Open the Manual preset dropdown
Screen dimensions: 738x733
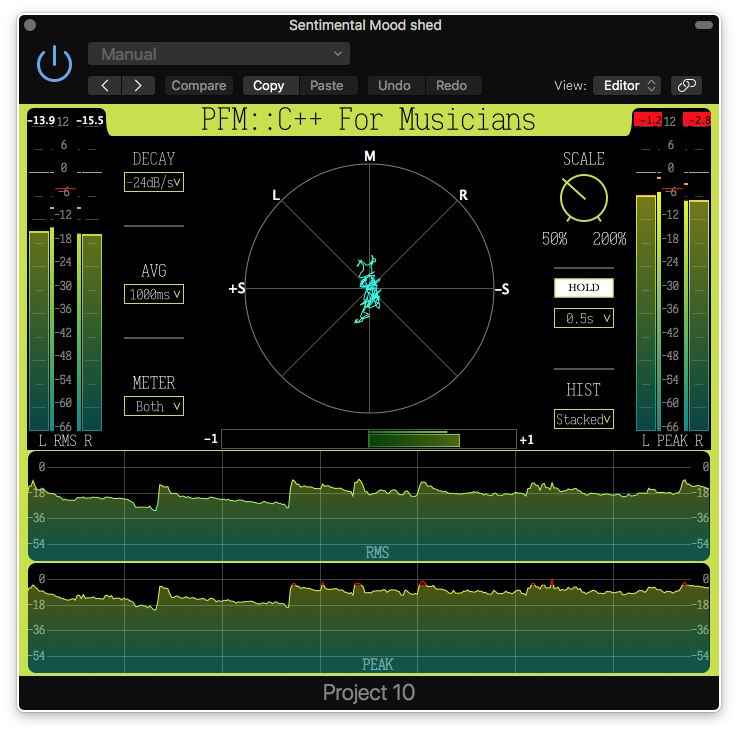[218, 54]
